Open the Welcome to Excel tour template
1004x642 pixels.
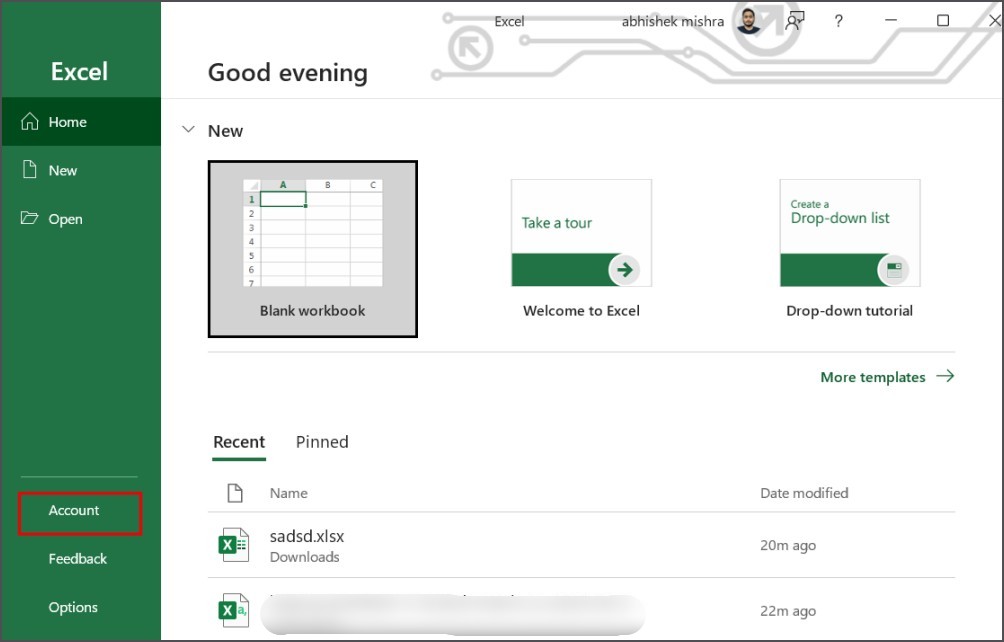[581, 249]
